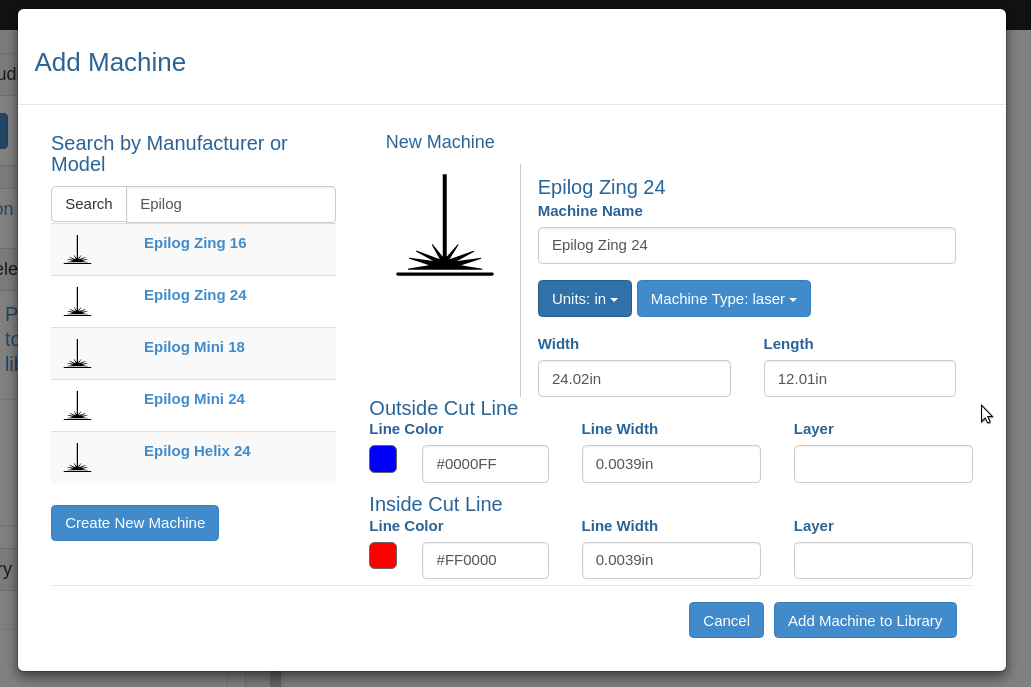Click the laser icon beside Epilog Mini 24
The width and height of the screenshot is (1031, 687).
78,406
